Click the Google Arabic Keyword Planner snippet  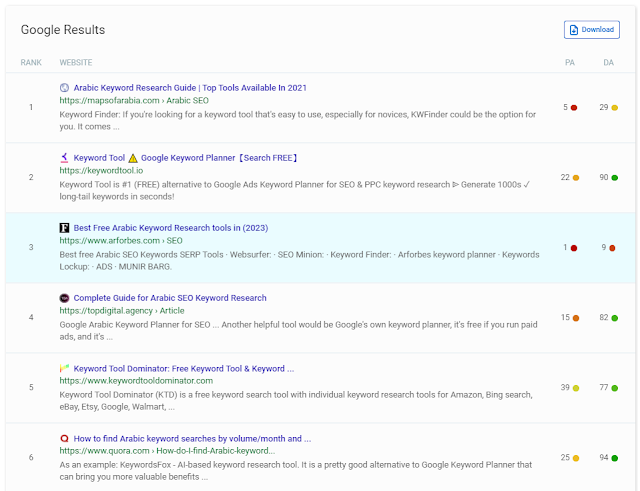click(x=298, y=331)
